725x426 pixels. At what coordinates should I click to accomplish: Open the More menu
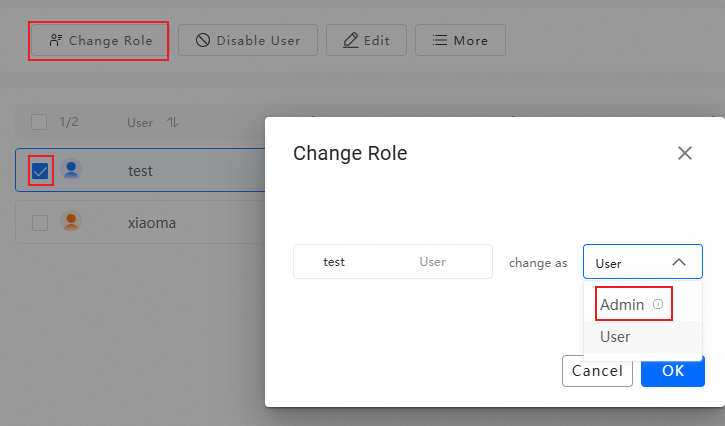point(460,41)
